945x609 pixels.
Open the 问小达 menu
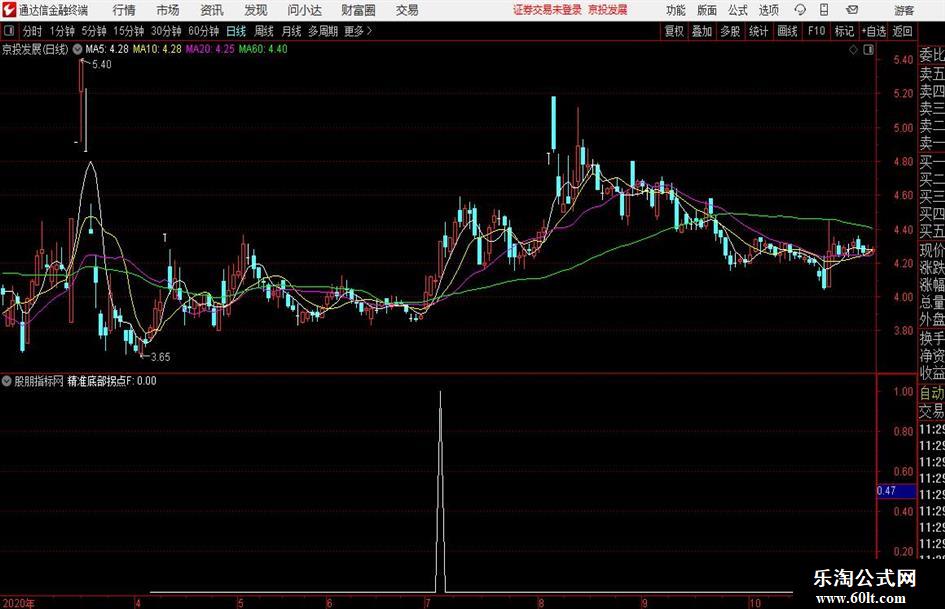(304, 10)
